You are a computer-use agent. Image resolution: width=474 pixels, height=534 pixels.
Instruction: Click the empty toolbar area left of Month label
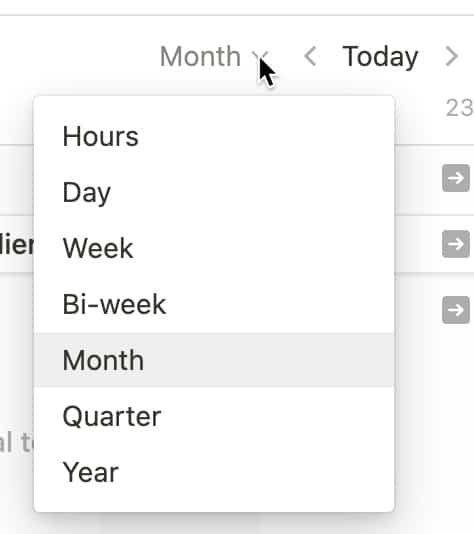[x=78, y=57]
